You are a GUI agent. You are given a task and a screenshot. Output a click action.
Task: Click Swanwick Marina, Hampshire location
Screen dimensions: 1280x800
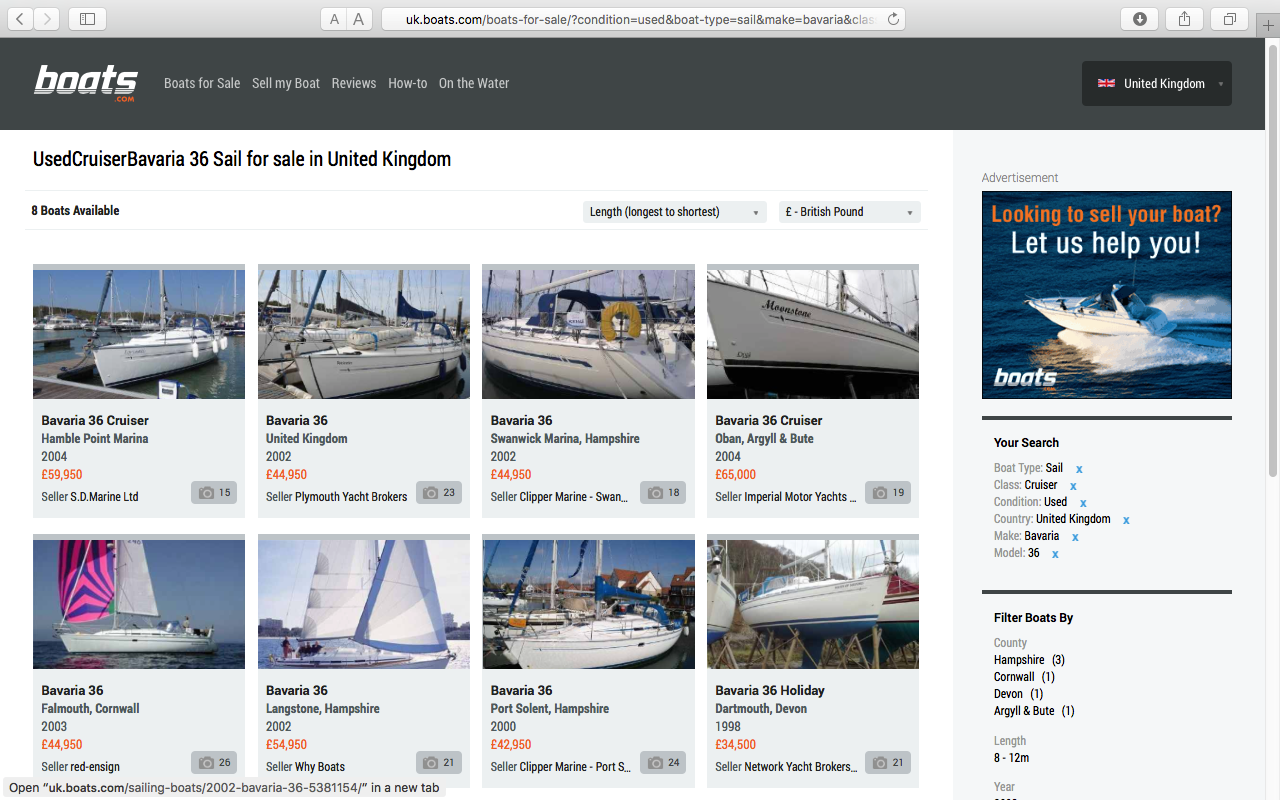tap(565, 439)
